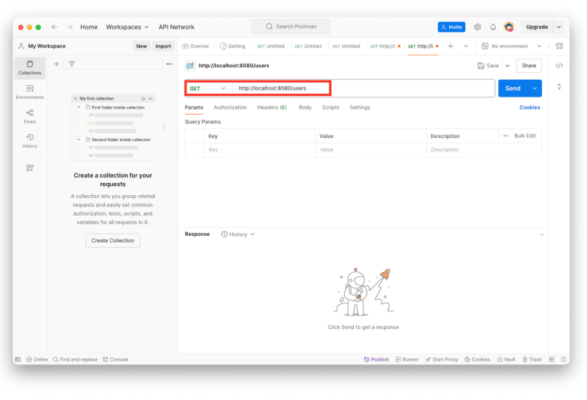The image size is (587, 400).
Task: Click the New button
Action: [x=142, y=46]
